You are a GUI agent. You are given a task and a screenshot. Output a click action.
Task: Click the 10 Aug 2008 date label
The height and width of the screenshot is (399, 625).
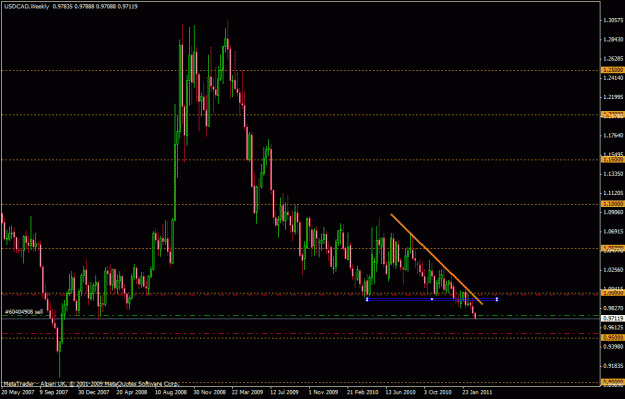pyautogui.click(x=171, y=392)
